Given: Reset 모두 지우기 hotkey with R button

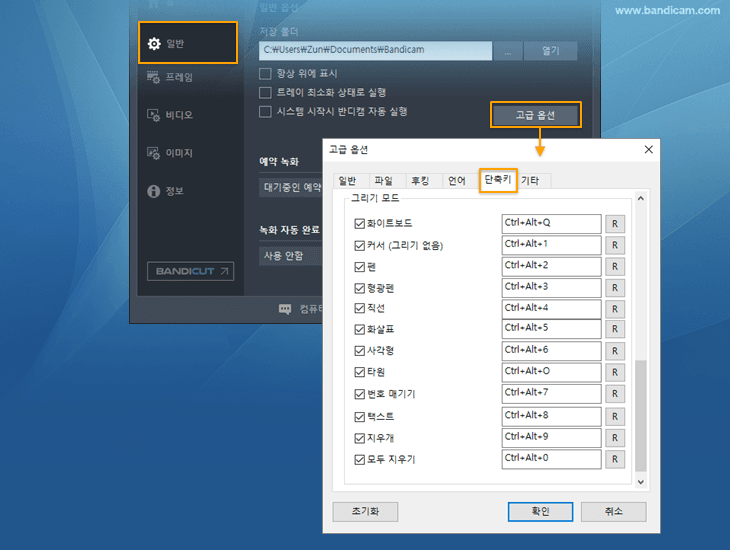Looking at the screenshot, I should tap(615, 460).
